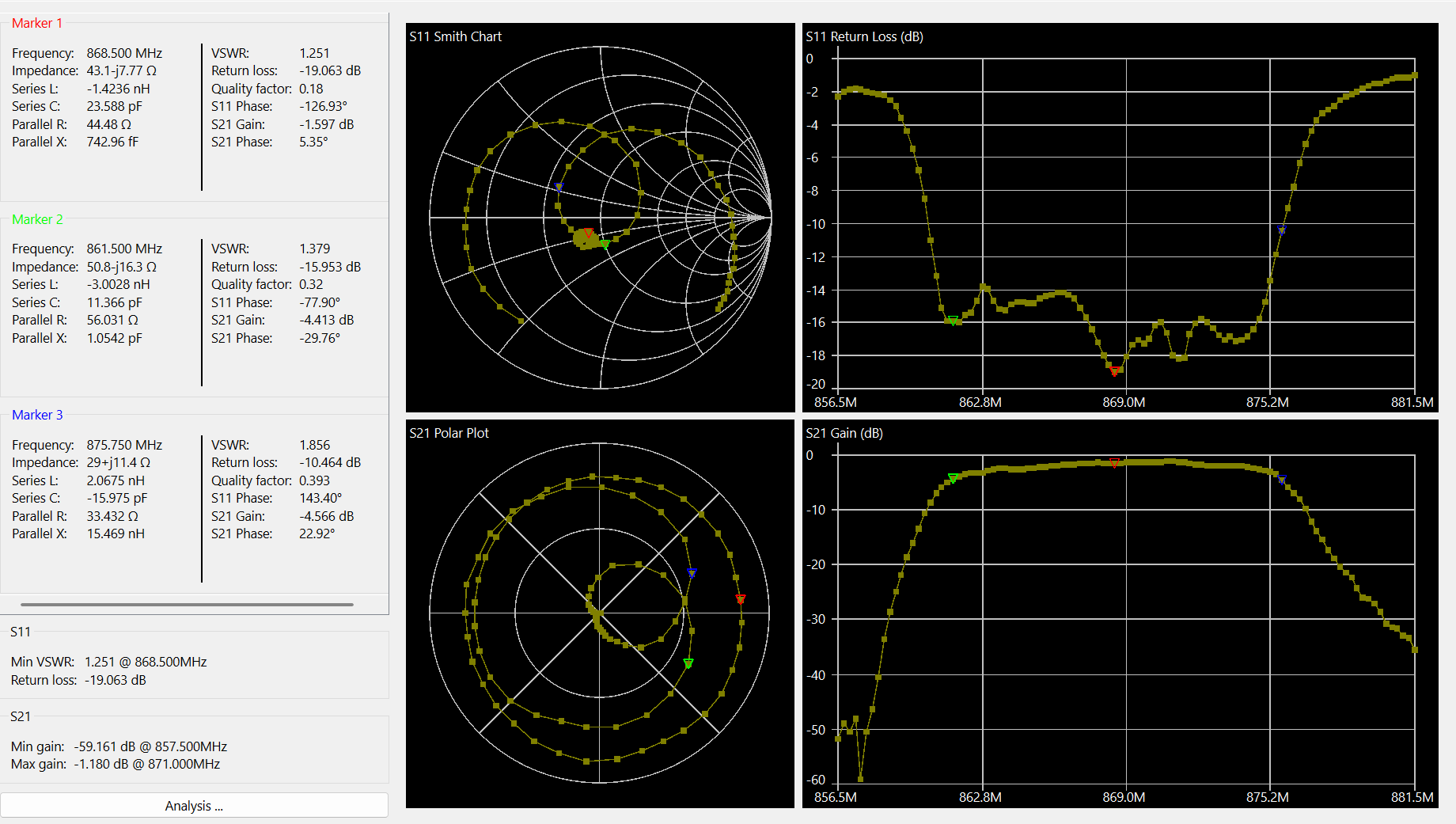Click the Marker 2 heading
The height and width of the screenshot is (824, 1456).
37,219
